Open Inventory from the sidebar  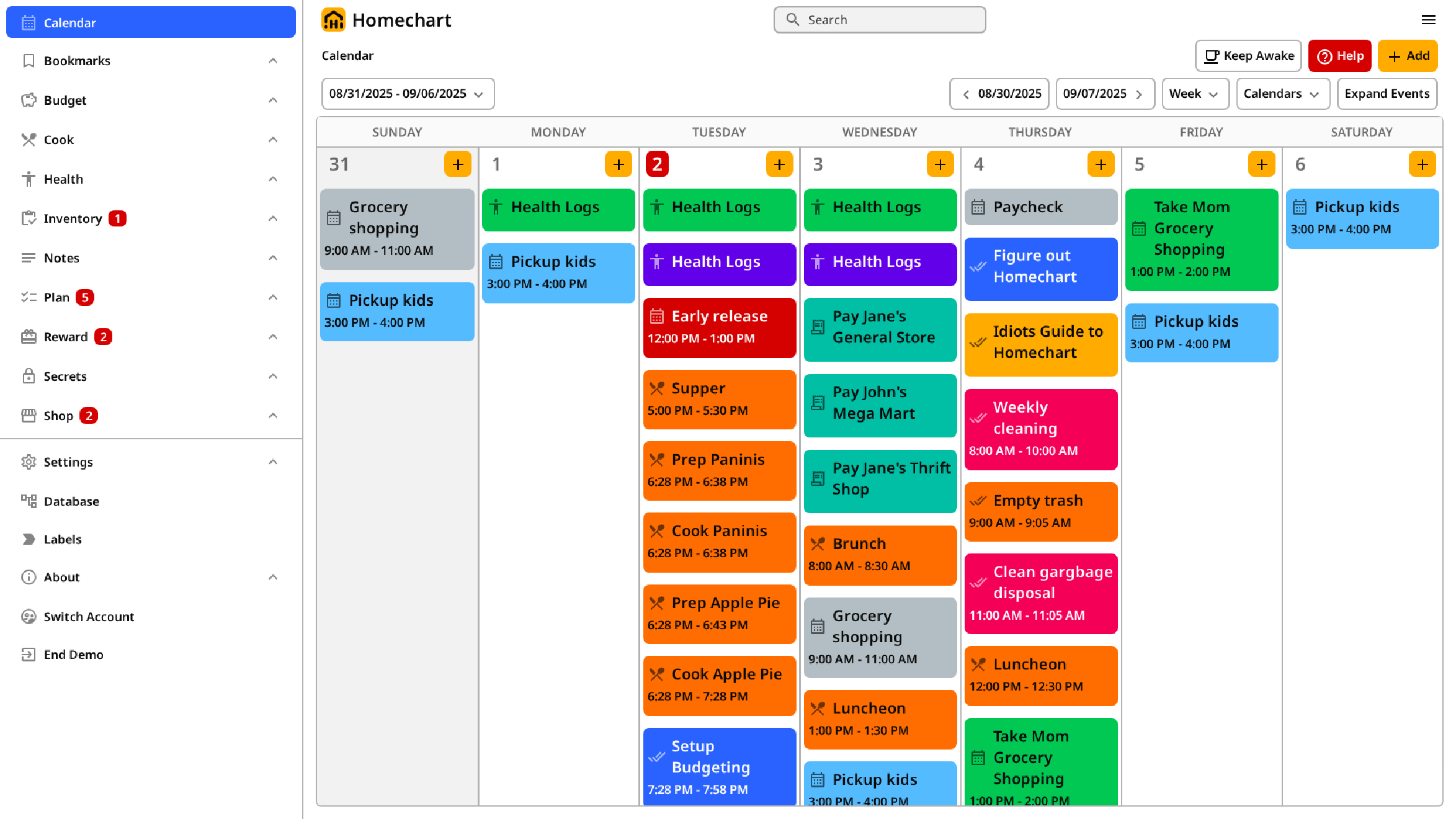[73, 218]
